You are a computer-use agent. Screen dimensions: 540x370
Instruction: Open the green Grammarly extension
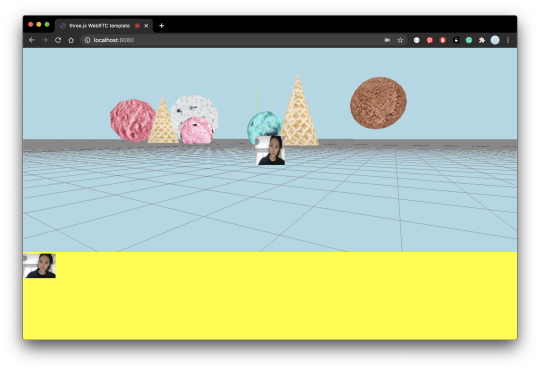(469, 40)
